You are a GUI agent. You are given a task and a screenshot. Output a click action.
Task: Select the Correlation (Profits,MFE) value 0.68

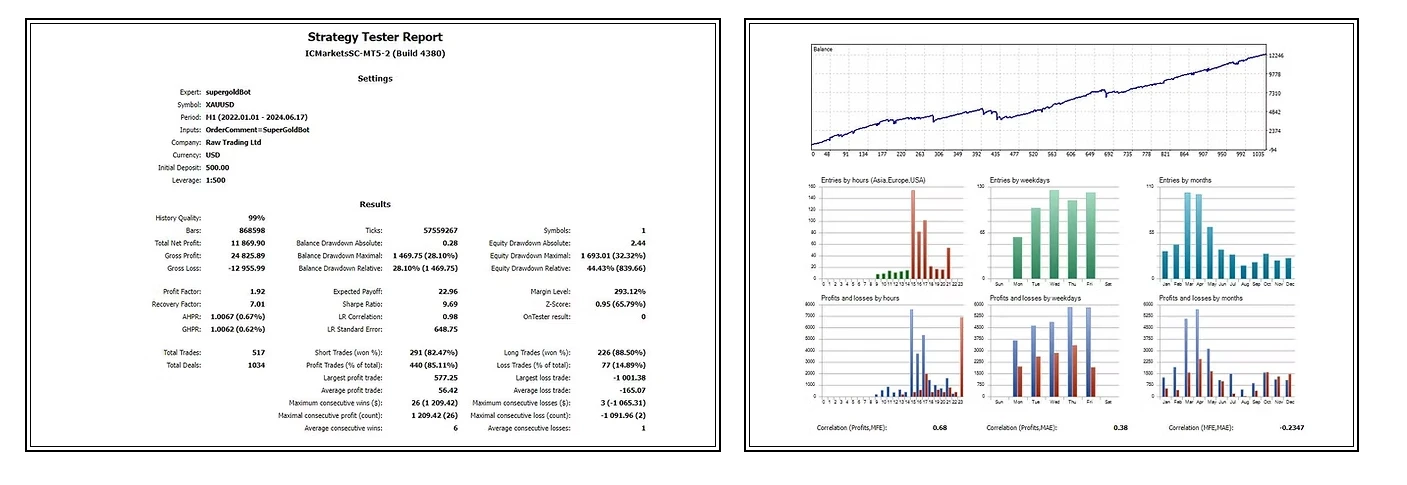click(939, 428)
